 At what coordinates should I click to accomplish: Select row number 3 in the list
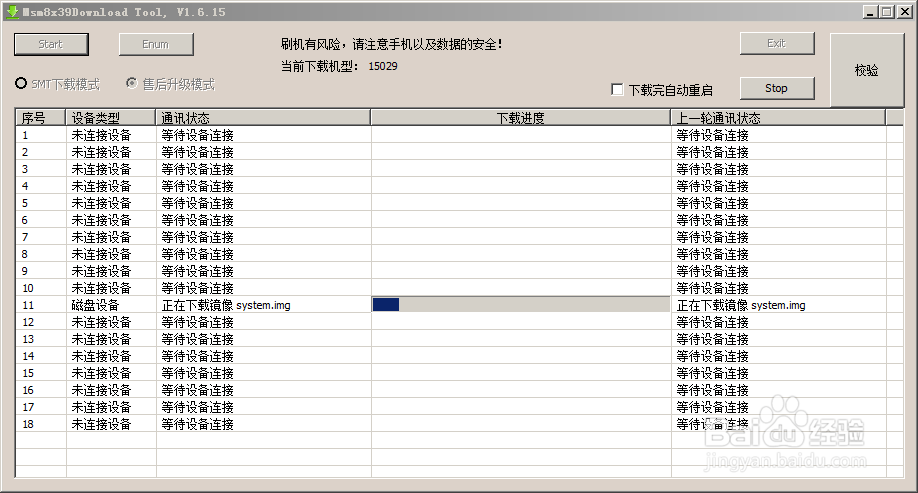(25, 169)
